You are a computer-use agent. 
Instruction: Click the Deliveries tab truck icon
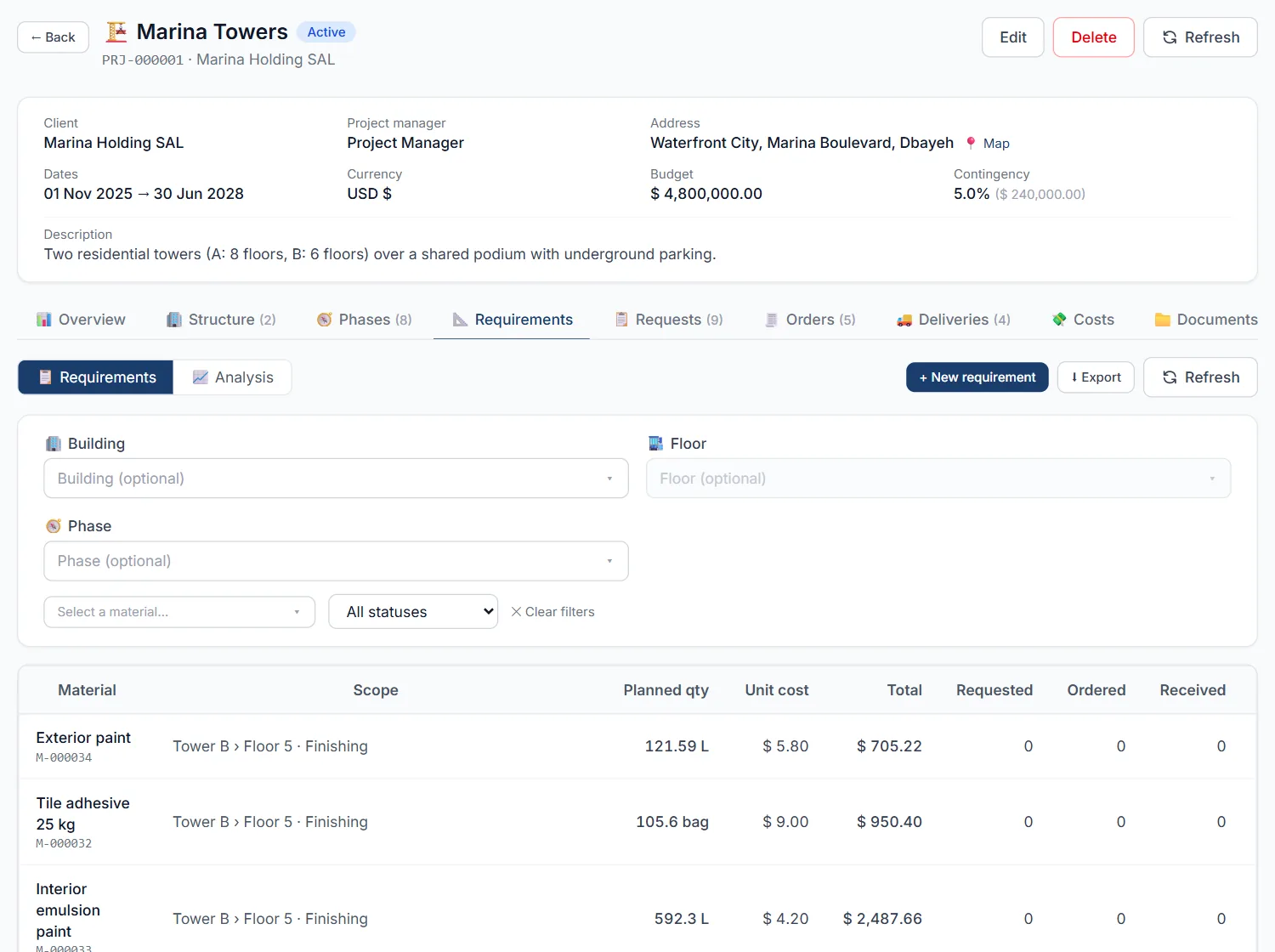(904, 320)
